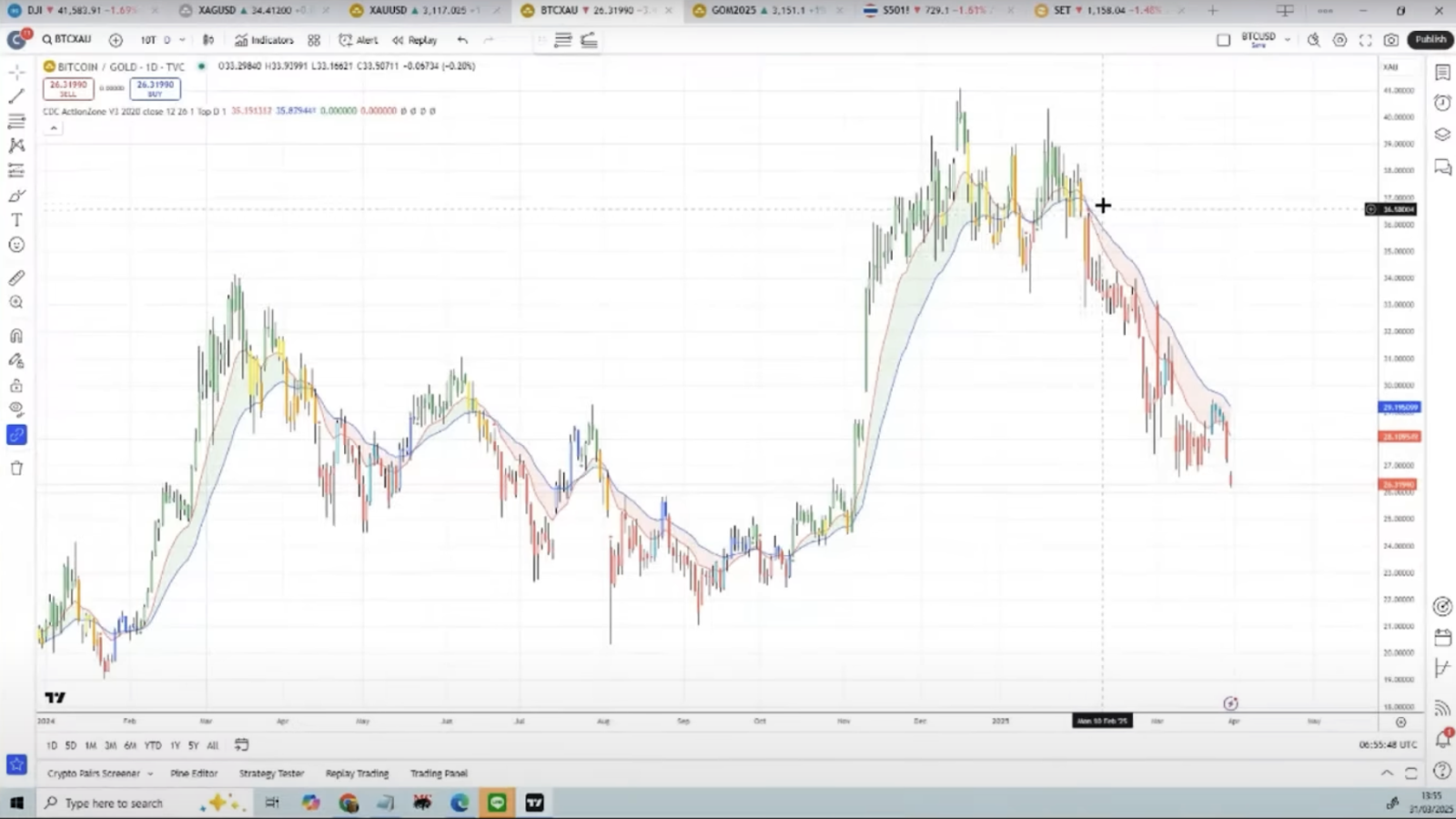Toggle the lock all drawings tool

[16, 386]
